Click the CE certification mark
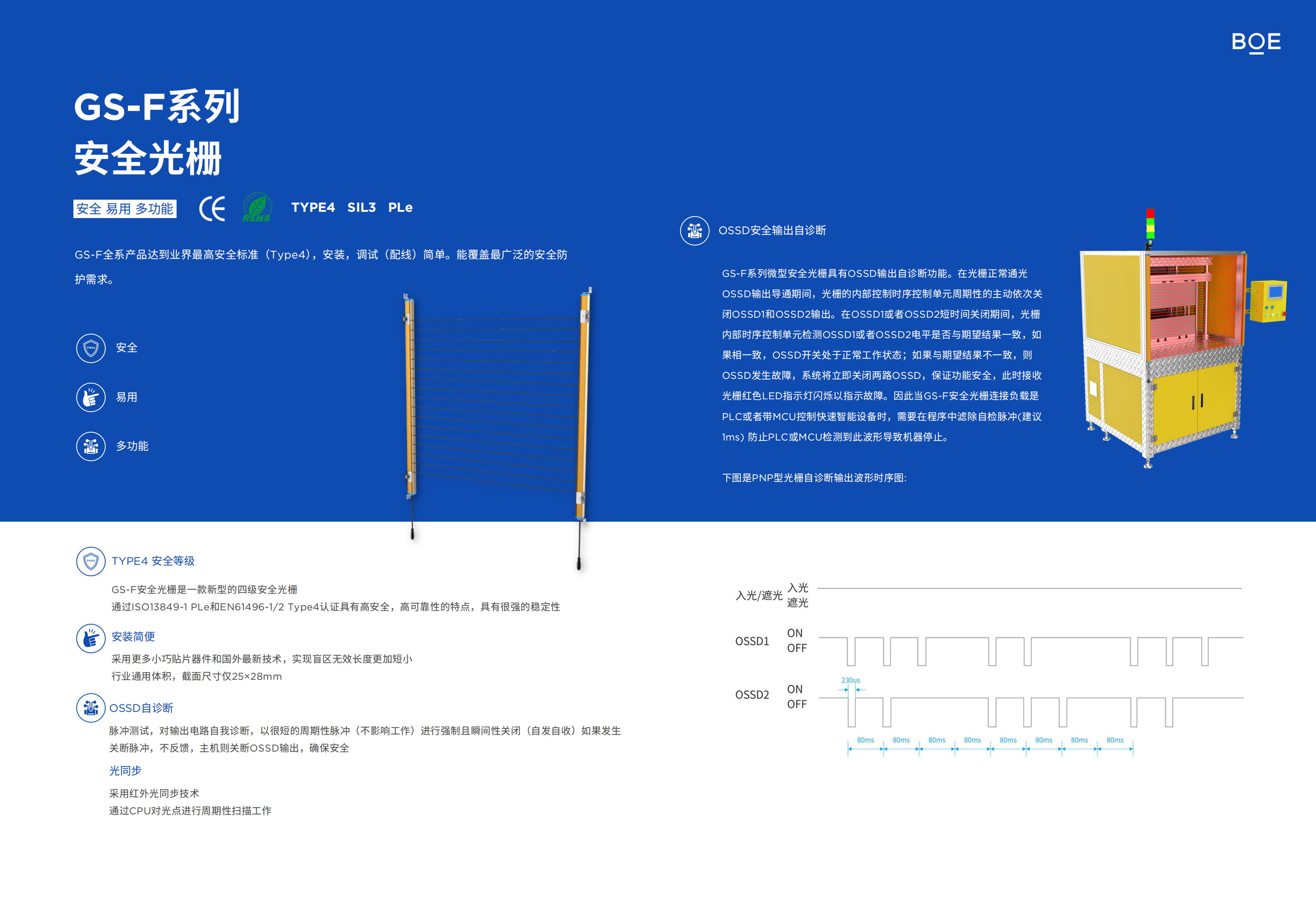The width and height of the screenshot is (1316, 899). click(x=212, y=208)
